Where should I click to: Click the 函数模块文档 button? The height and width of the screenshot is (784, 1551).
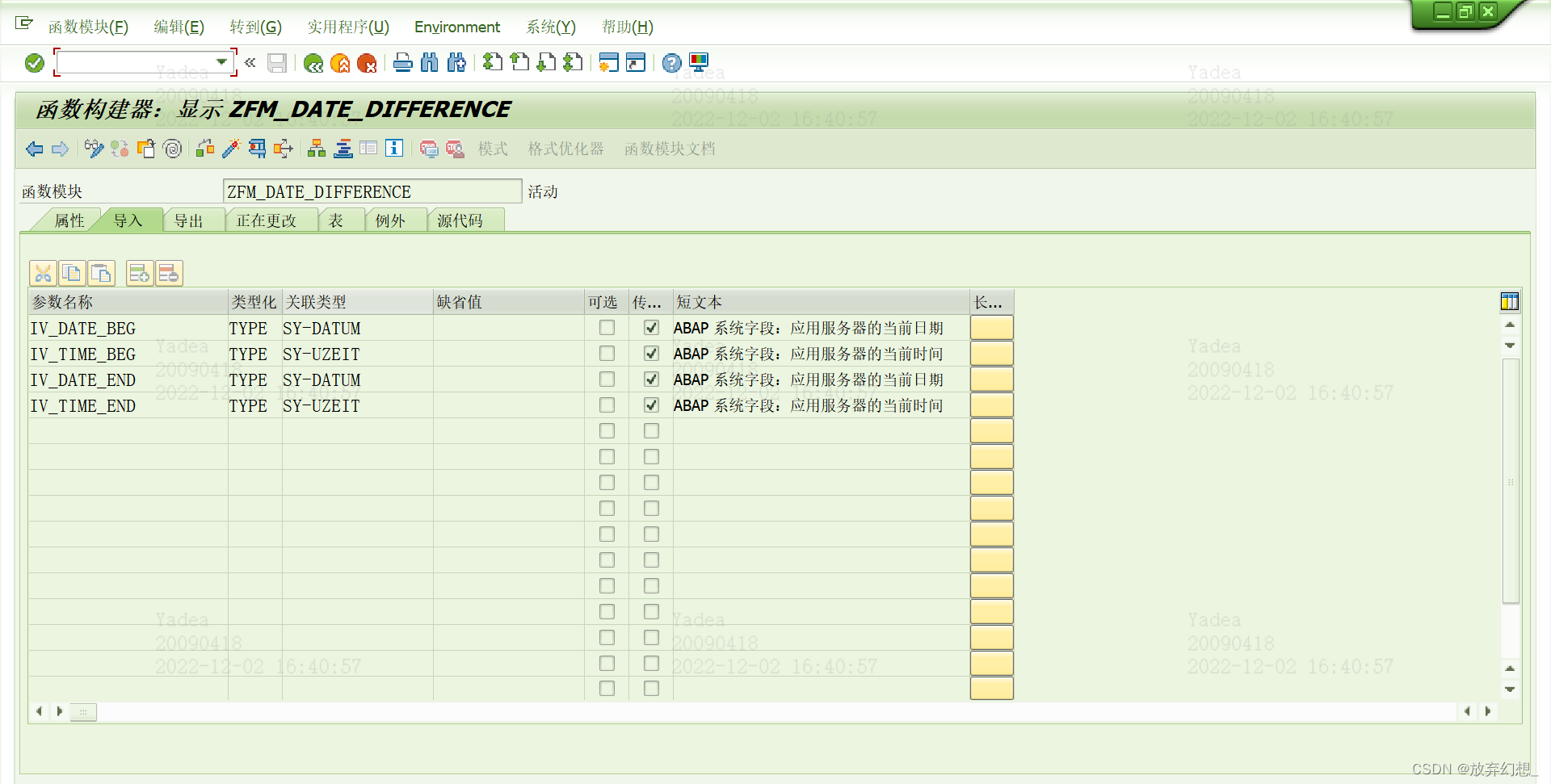pos(670,149)
